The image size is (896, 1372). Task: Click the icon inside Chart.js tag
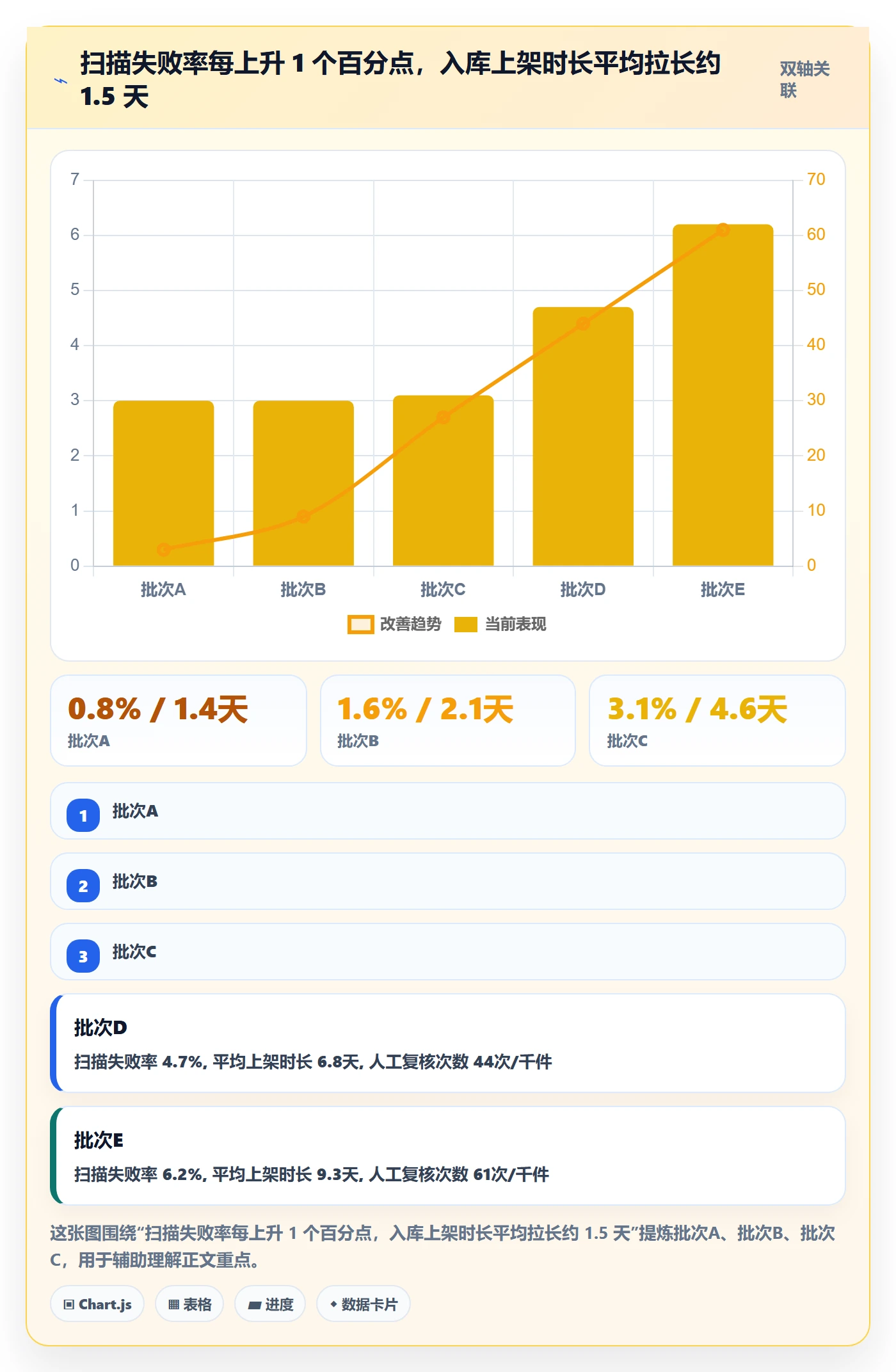coord(69,1304)
